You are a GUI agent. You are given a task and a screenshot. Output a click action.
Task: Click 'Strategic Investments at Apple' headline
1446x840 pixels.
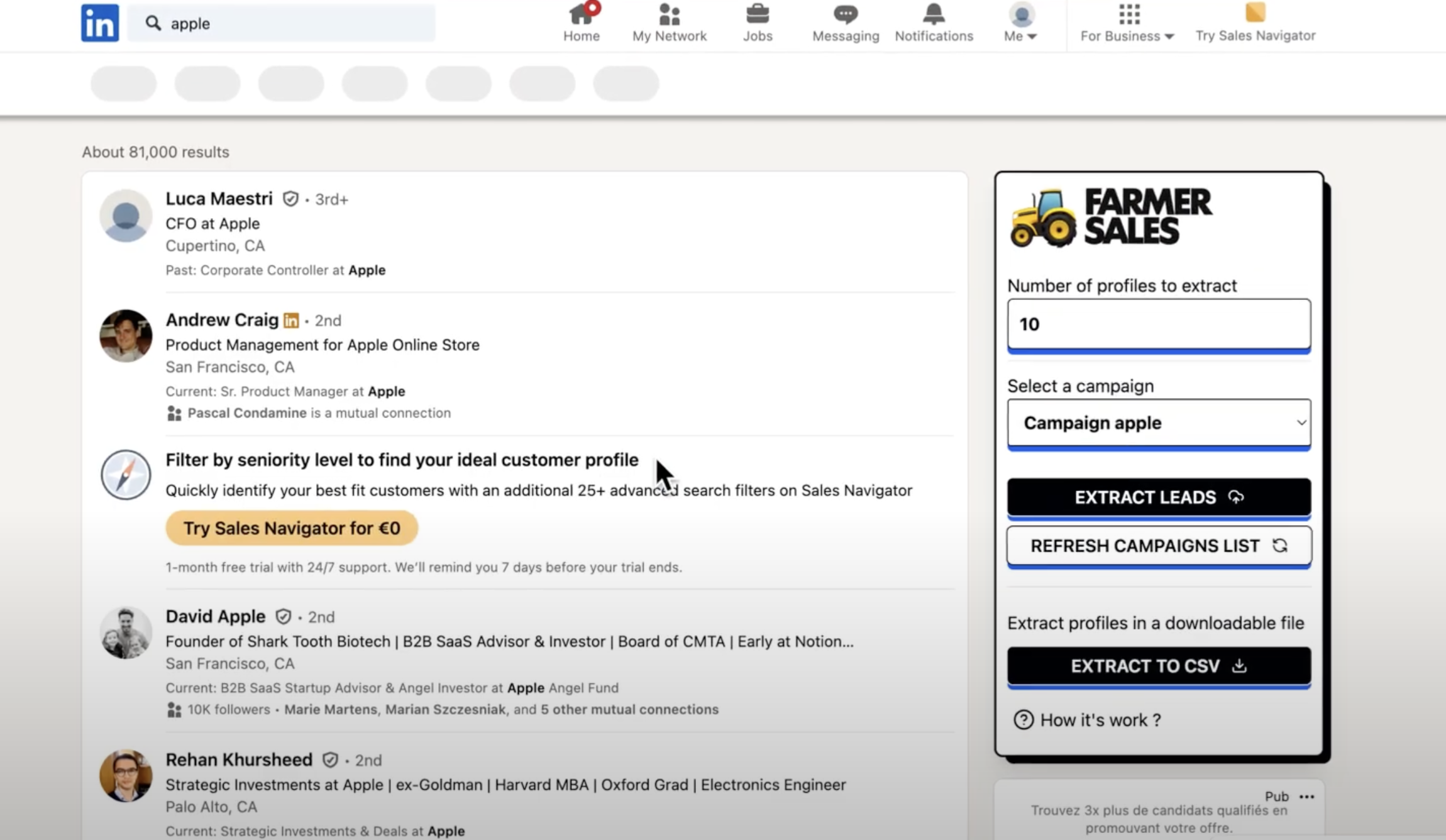506,785
